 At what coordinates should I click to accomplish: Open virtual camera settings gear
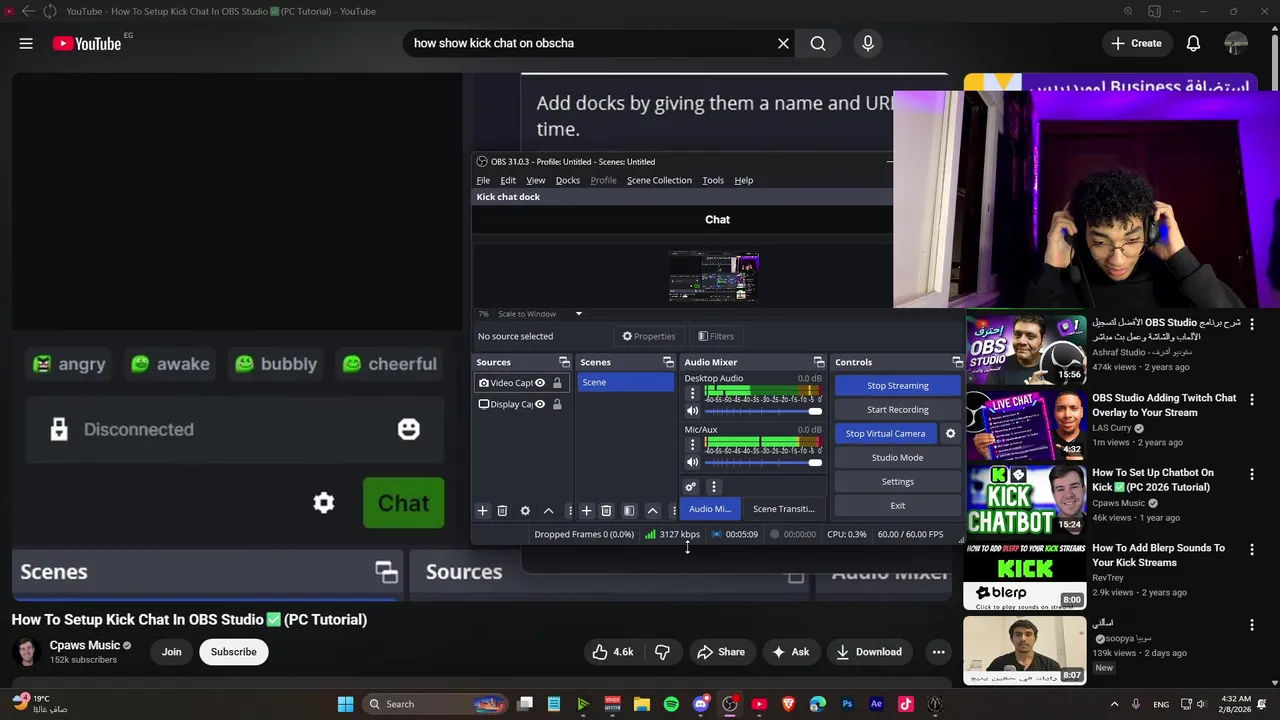(950, 433)
